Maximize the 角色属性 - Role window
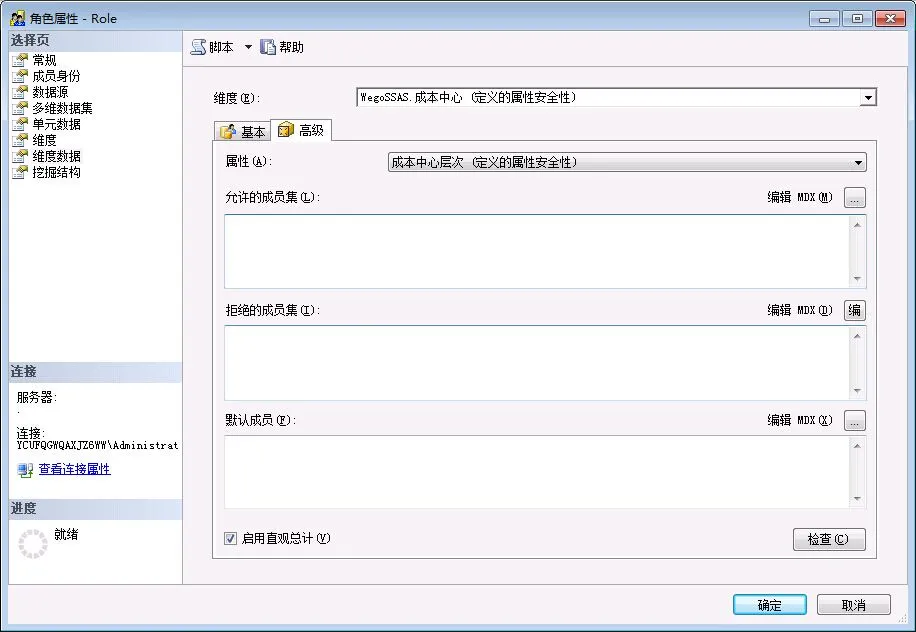916x632 pixels. (x=857, y=19)
